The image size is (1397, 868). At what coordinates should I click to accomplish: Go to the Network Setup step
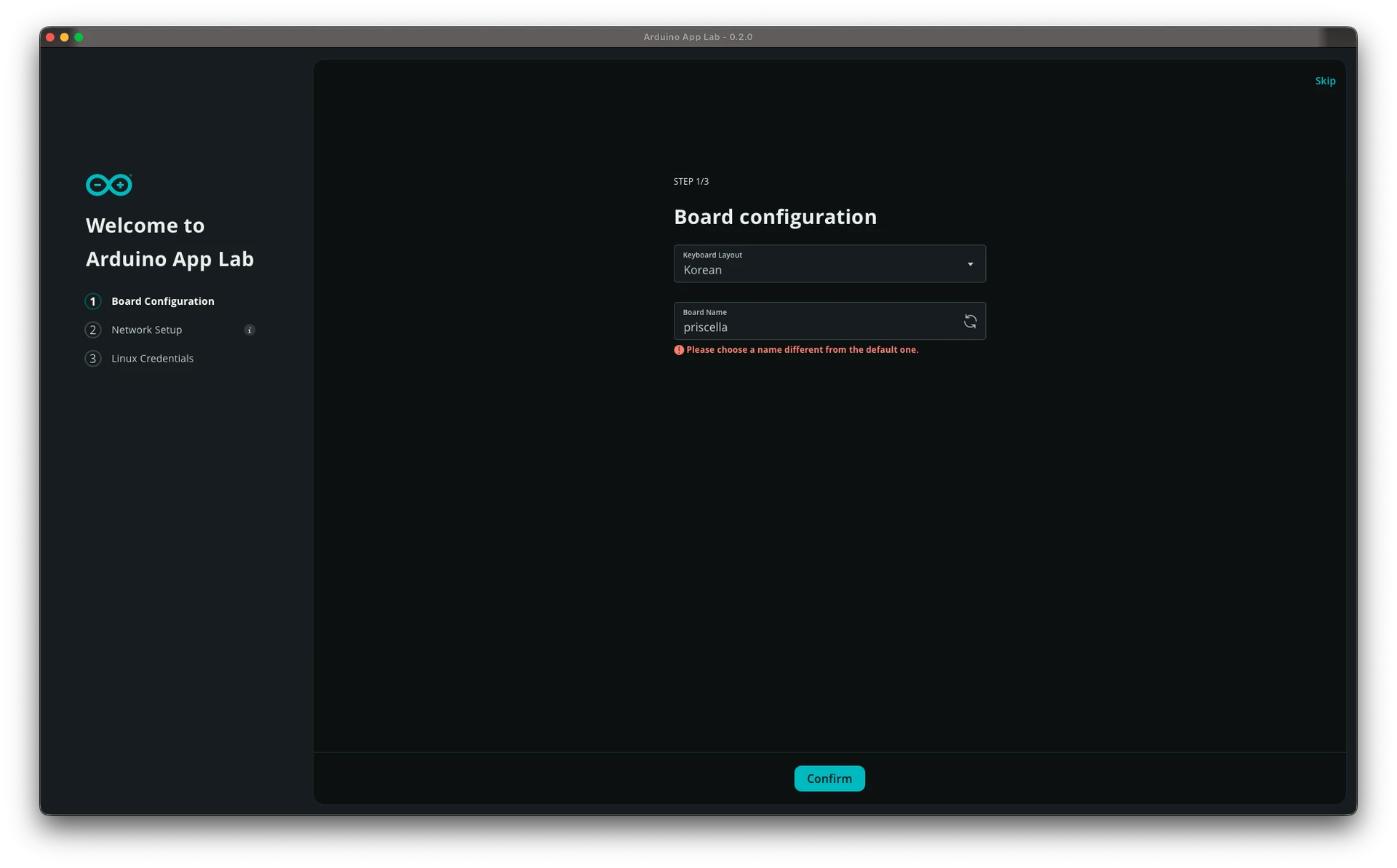pos(146,330)
